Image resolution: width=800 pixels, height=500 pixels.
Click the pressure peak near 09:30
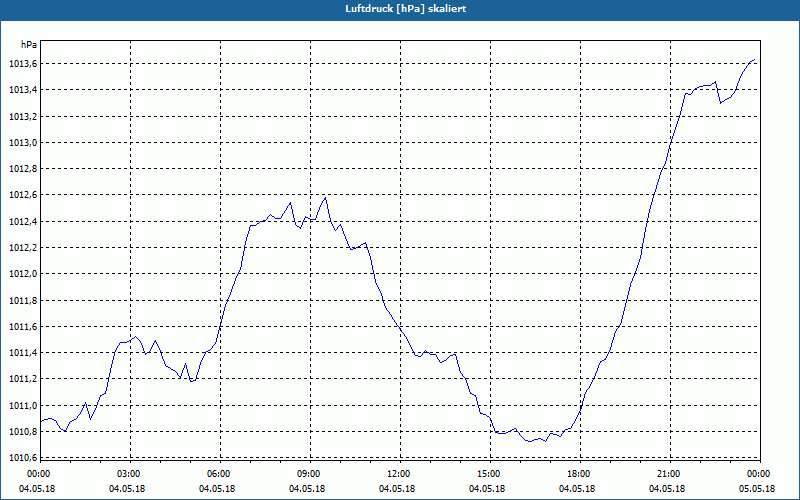325,197
